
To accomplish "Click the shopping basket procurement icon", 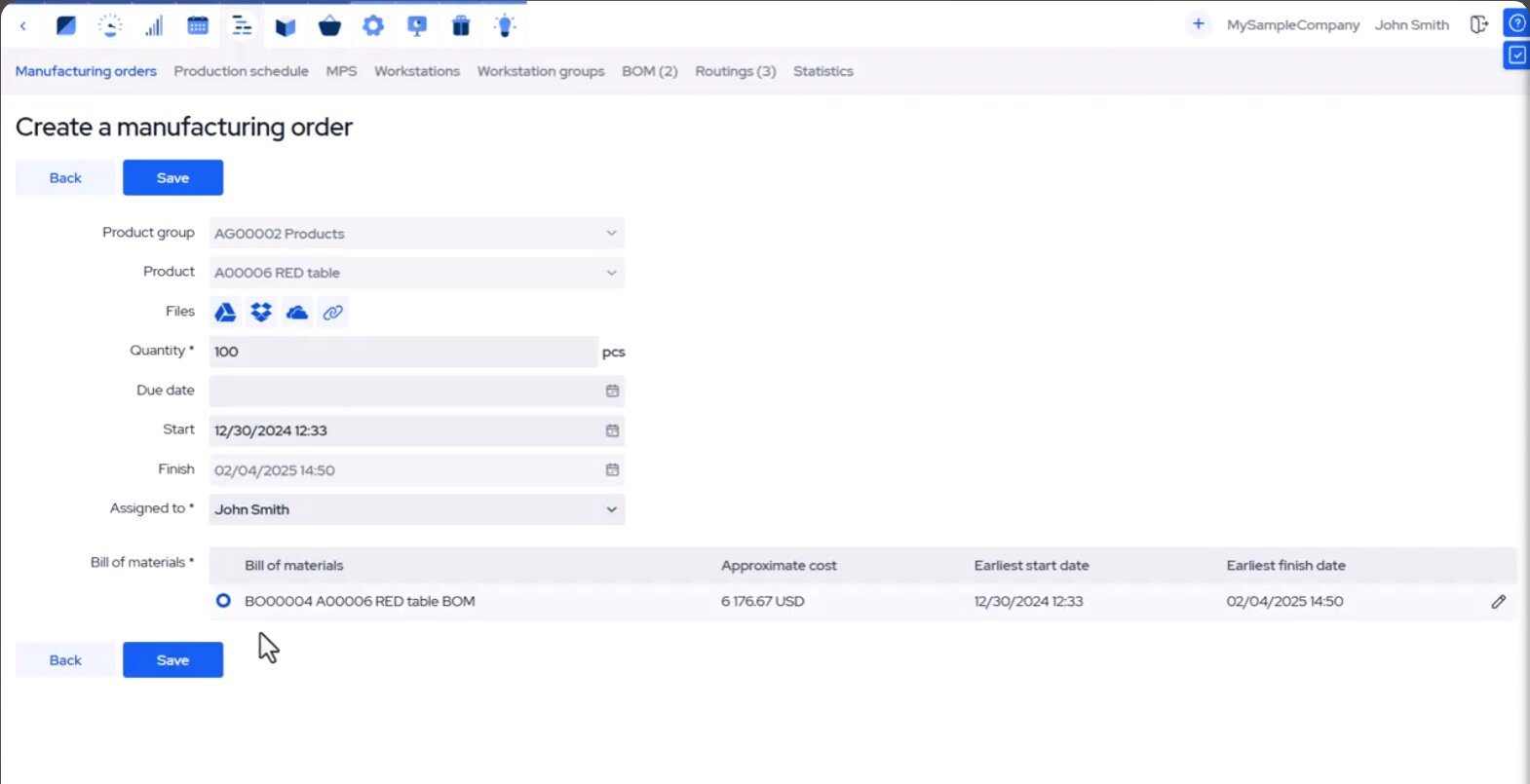I will 329,26.
